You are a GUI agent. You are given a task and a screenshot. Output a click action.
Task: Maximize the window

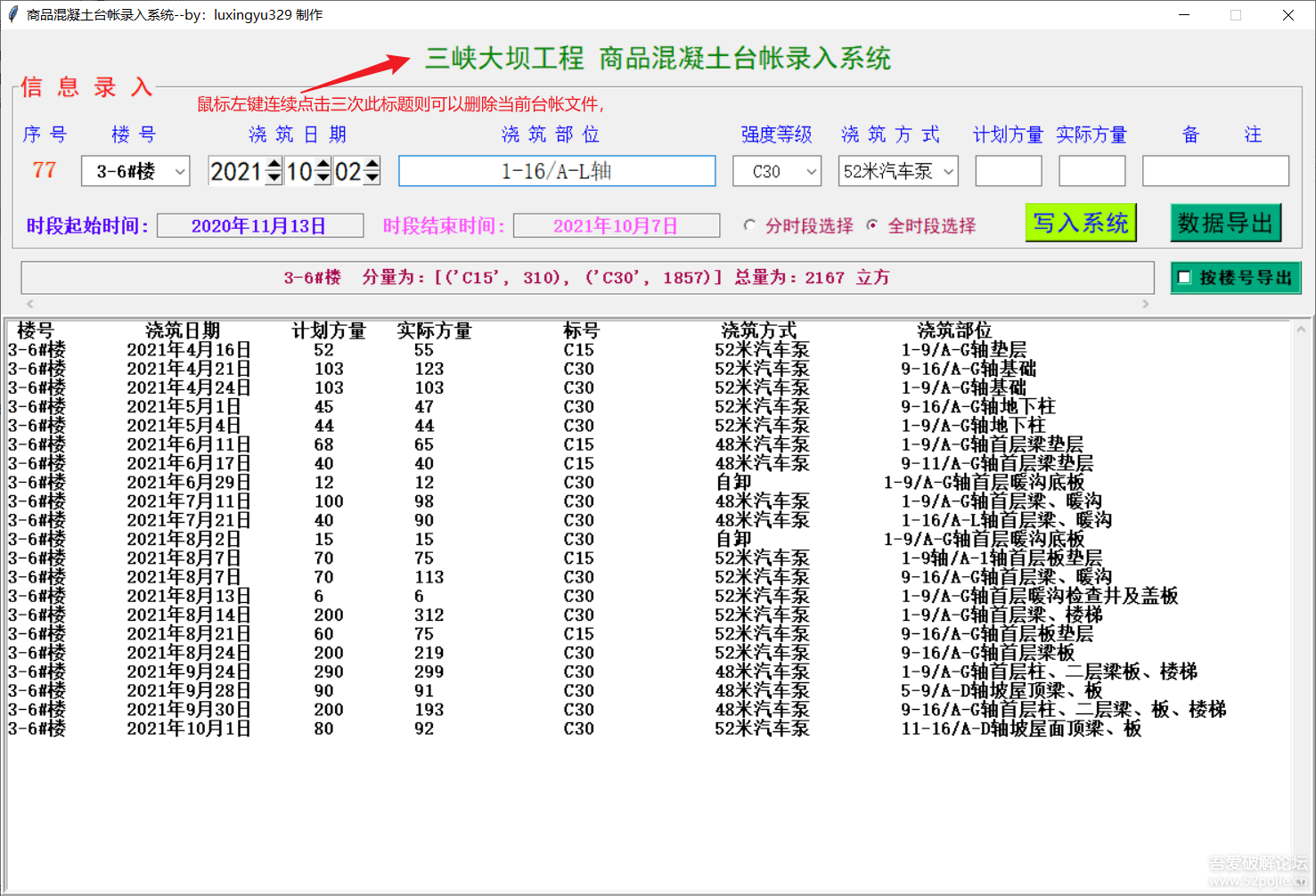click(x=1236, y=15)
